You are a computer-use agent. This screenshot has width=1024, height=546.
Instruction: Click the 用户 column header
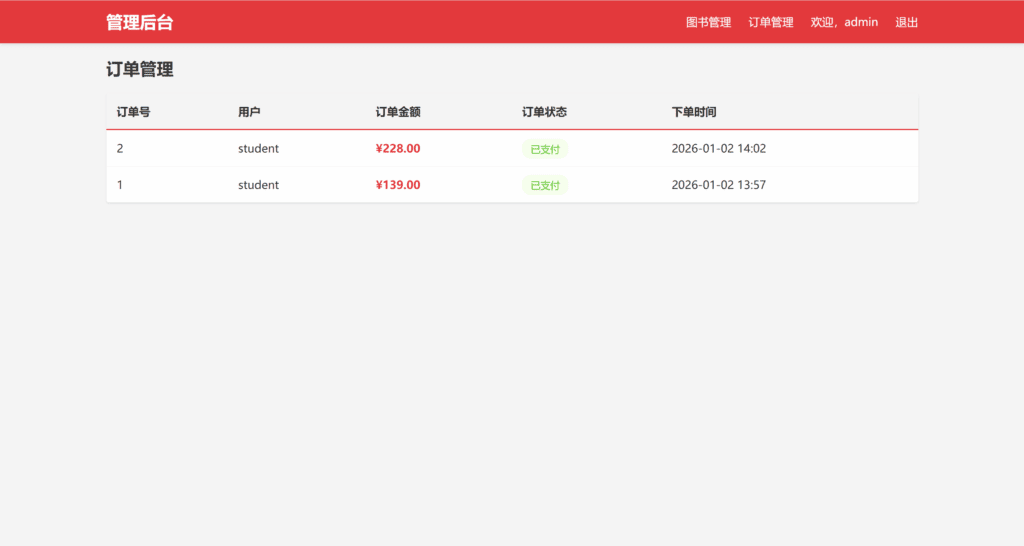[x=249, y=112]
